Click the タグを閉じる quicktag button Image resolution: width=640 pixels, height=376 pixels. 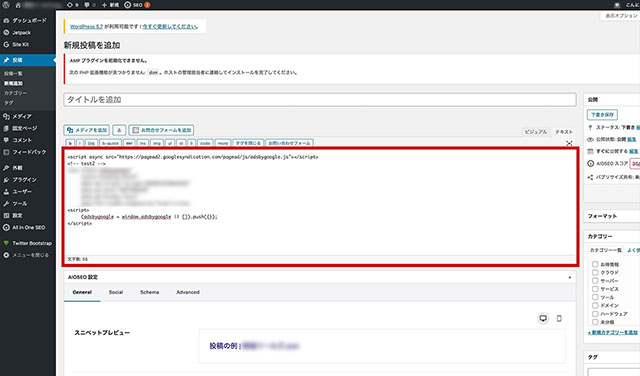(248, 143)
